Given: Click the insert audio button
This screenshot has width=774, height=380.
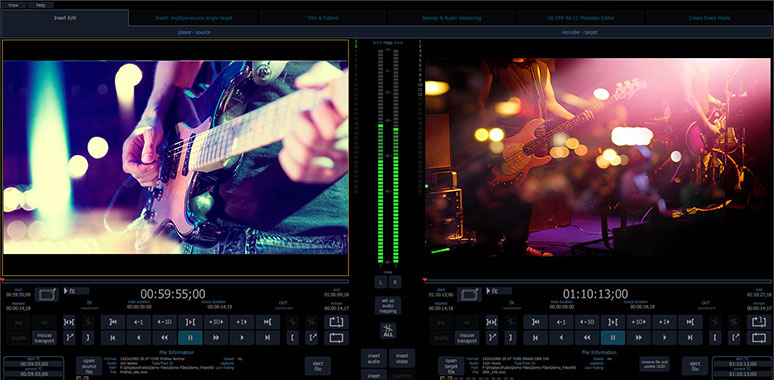Looking at the screenshot, I should click(374, 358).
